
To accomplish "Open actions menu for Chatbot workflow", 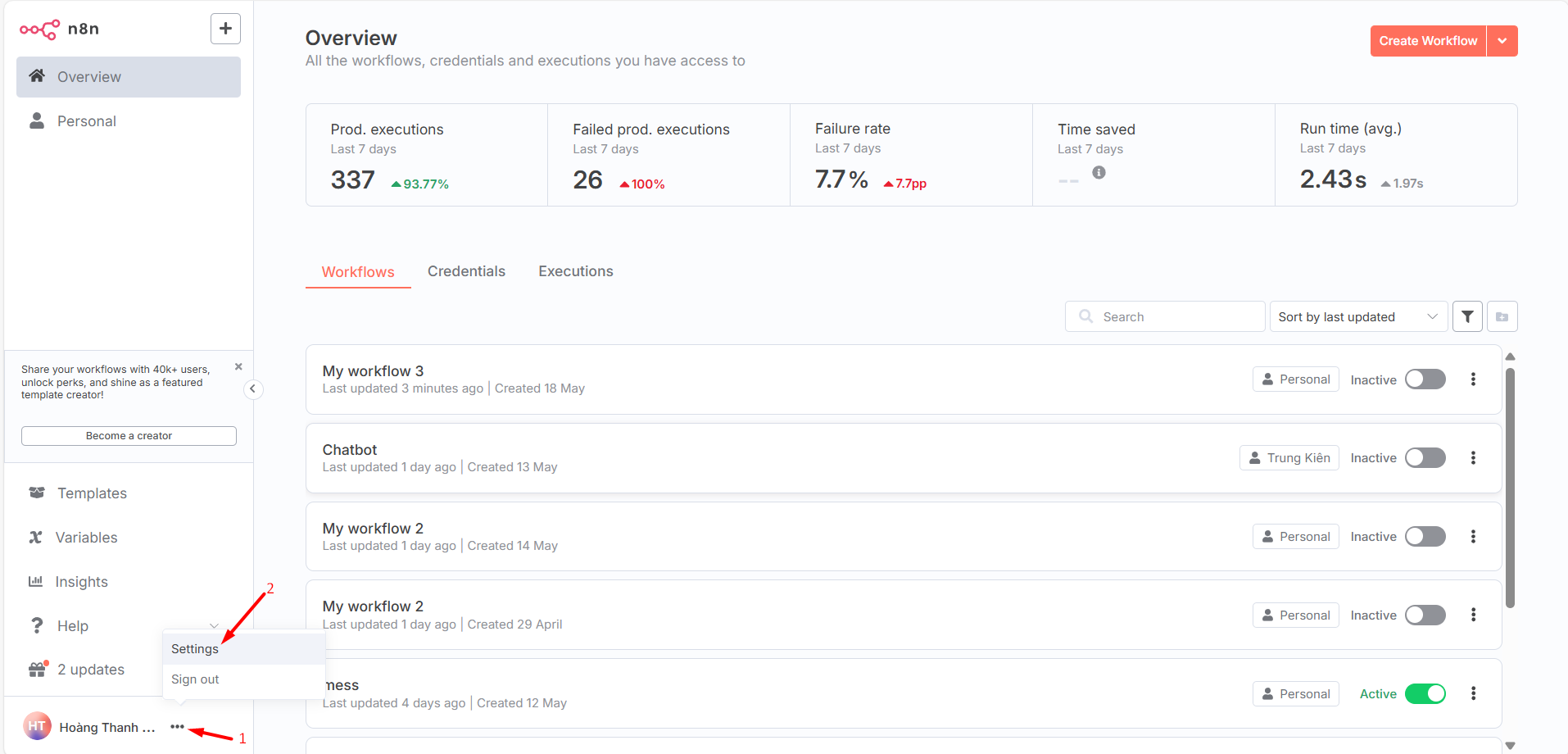I will point(1473,458).
